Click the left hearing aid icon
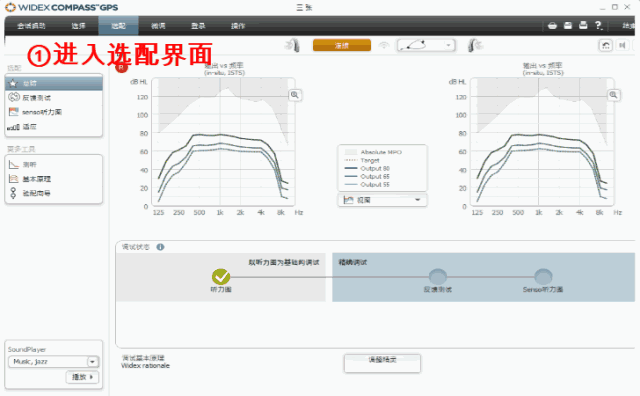 coord(293,45)
